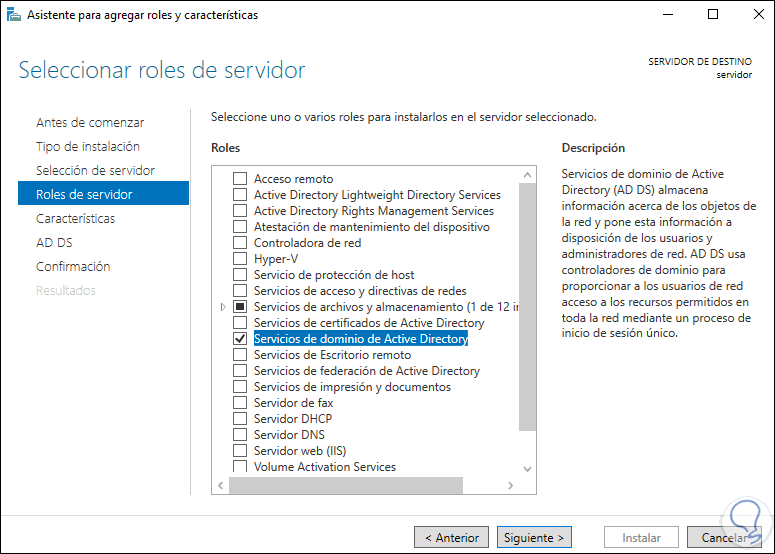The height and width of the screenshot is (554, 775).
Task: Click the horizontal scroll left arrow
Action: [220, 485]
